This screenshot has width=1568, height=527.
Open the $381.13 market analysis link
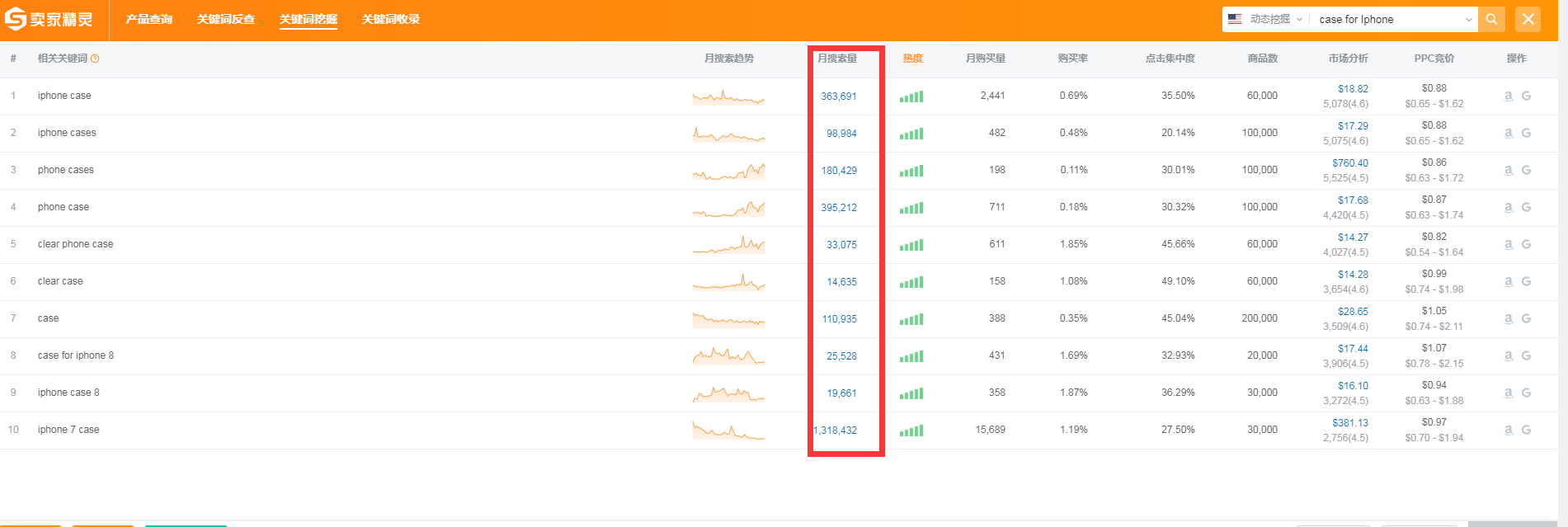pos(1350,423)
